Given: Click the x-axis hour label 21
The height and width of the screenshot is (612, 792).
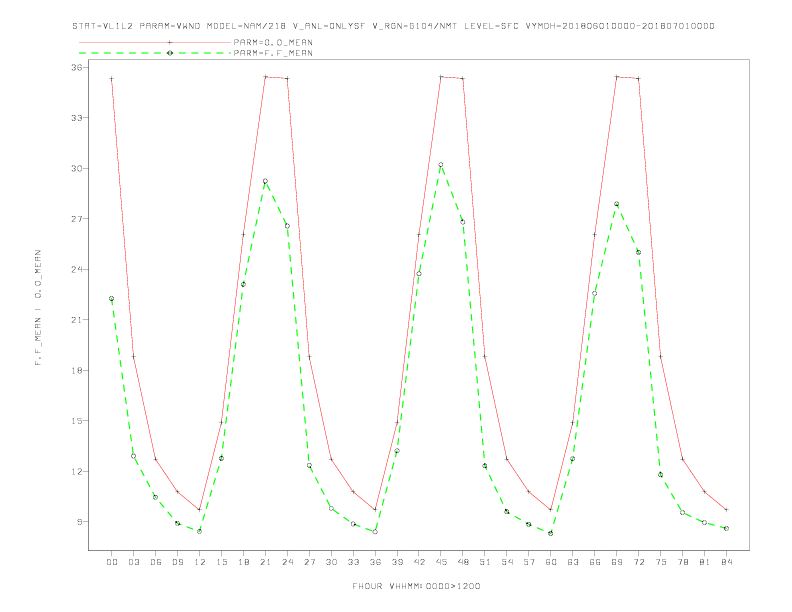Looking at the screenshot, I should click(265, 562).
